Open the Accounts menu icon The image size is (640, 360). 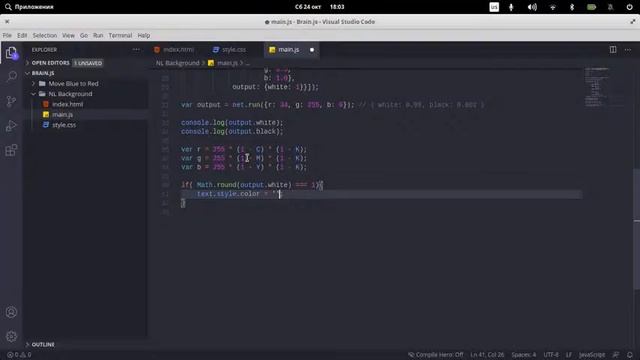[x=11, y=312]
